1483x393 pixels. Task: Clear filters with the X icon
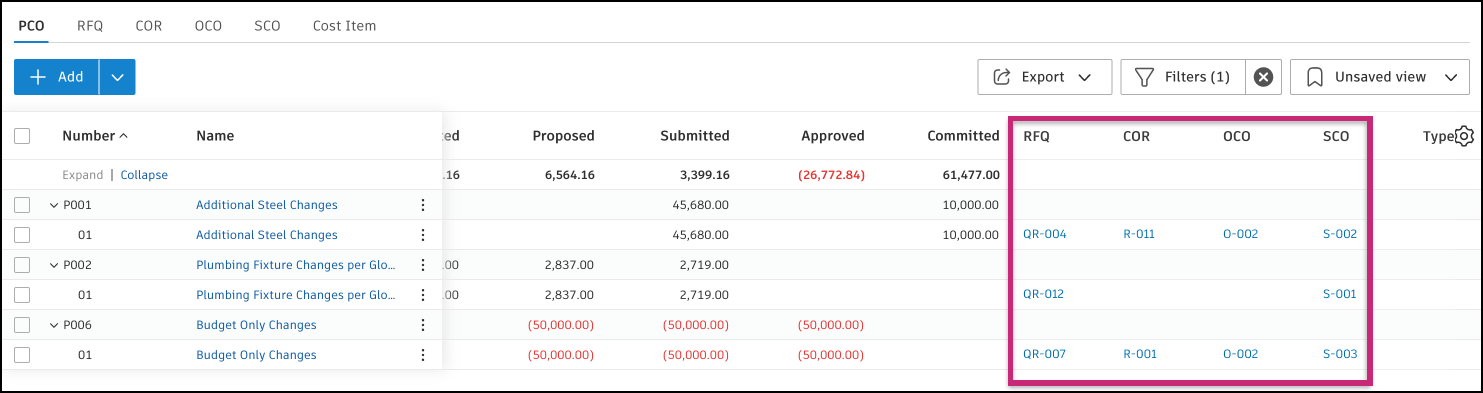(x=1263, y=77)
